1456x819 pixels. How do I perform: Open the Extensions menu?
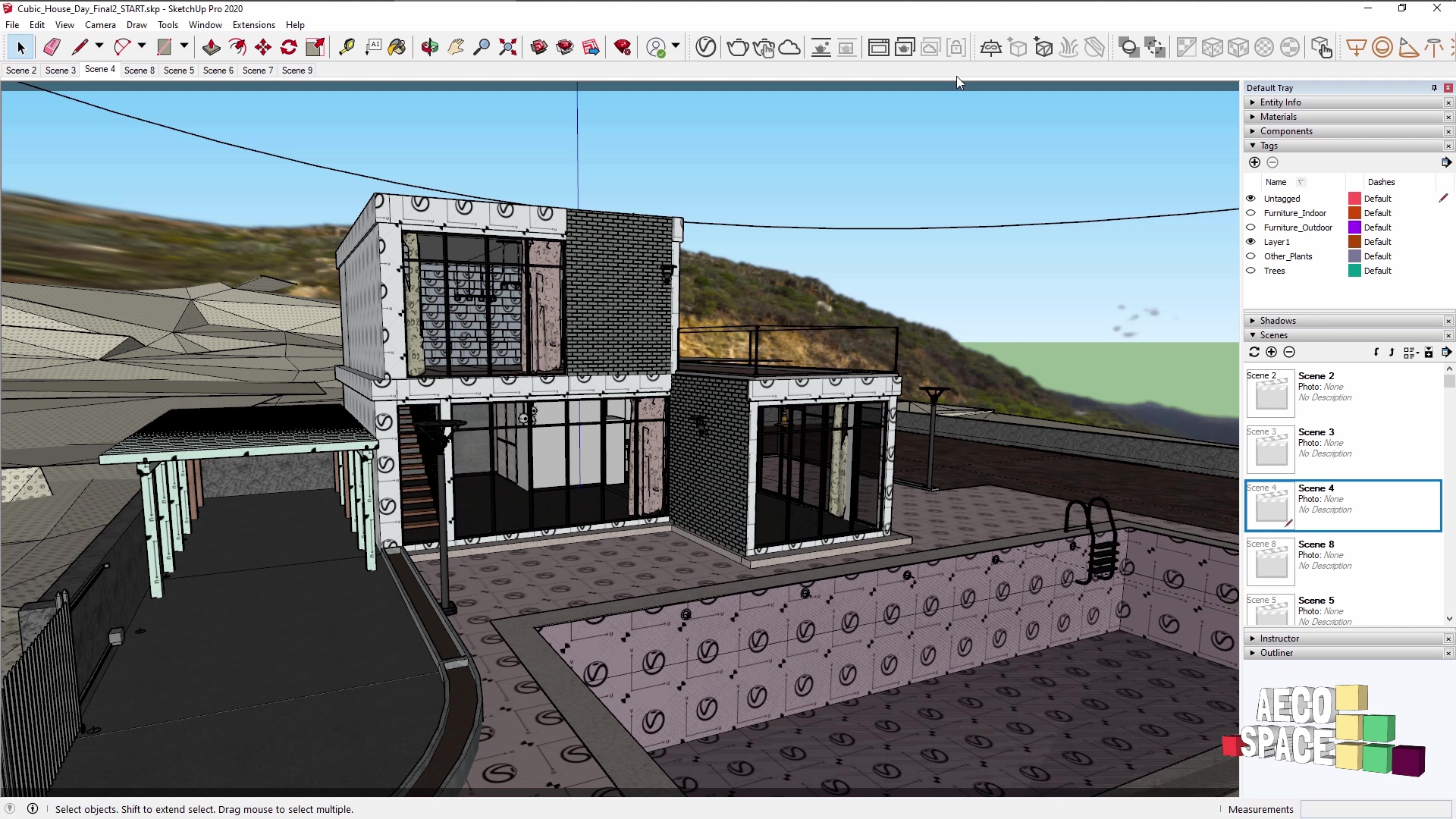coord(253,24)
